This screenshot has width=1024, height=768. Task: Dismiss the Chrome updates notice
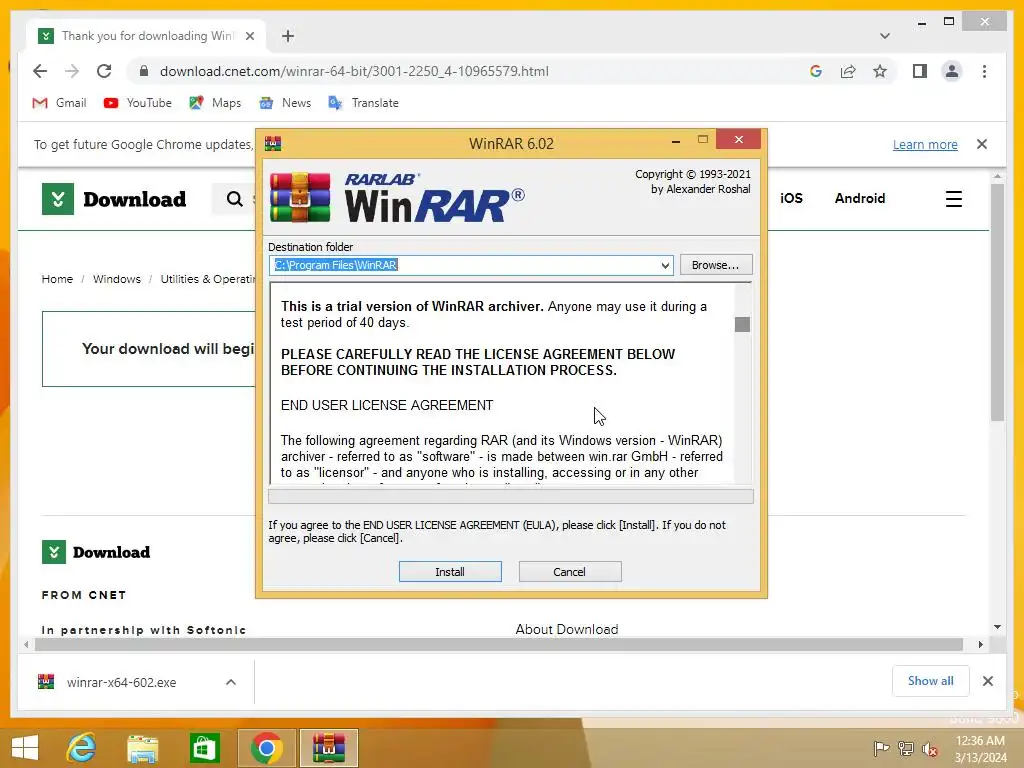[x=982, y=144]
